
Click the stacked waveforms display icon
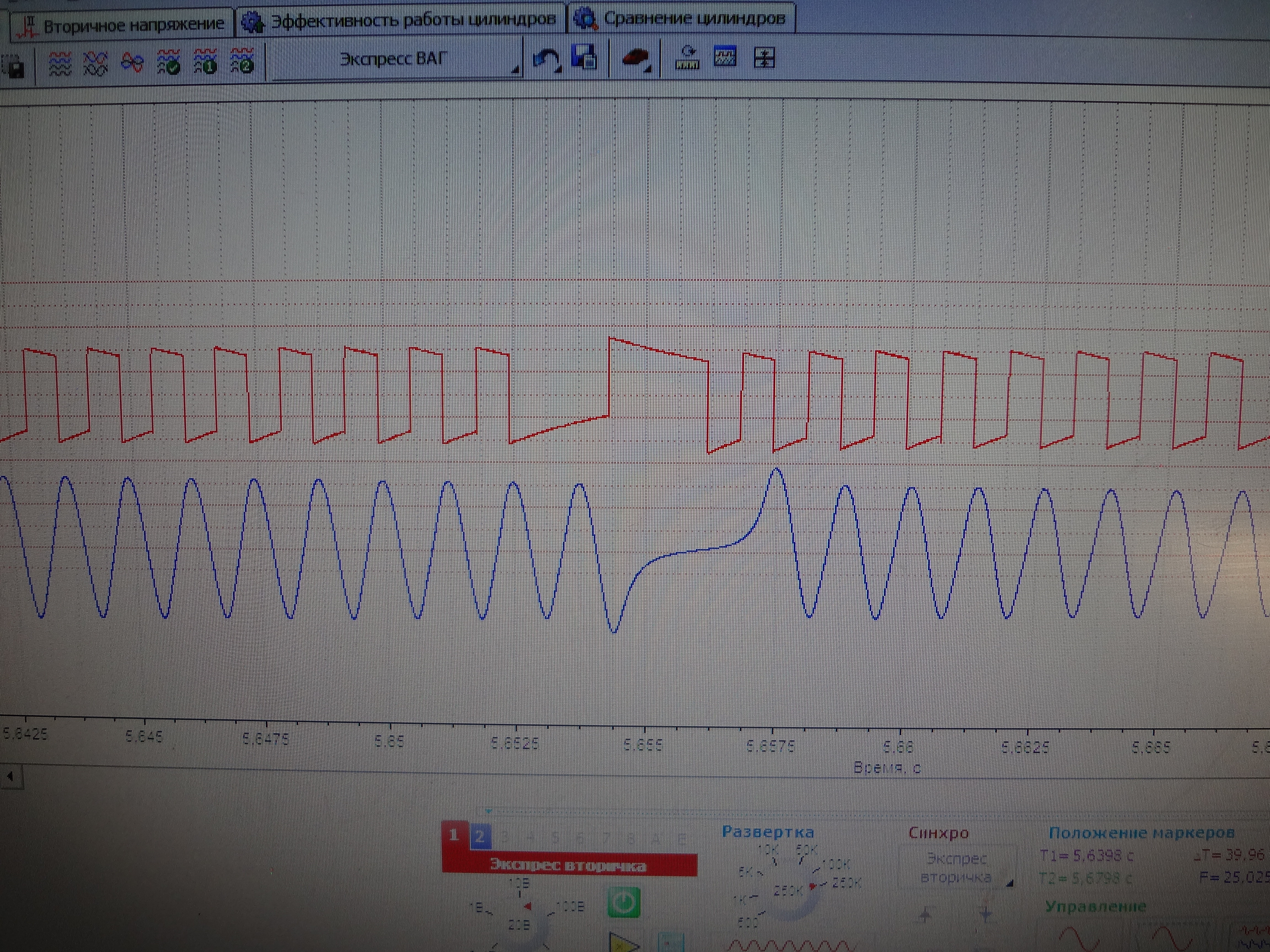click(60, 63)
